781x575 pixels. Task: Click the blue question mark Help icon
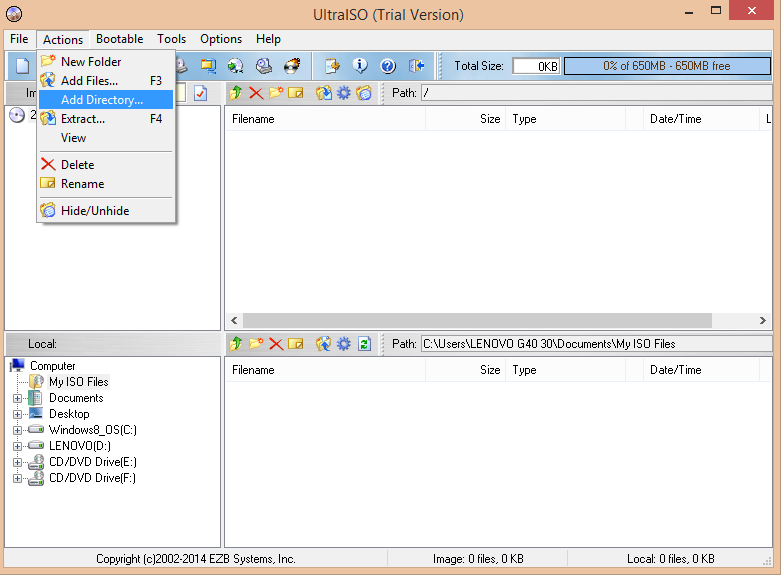[388, 66]
